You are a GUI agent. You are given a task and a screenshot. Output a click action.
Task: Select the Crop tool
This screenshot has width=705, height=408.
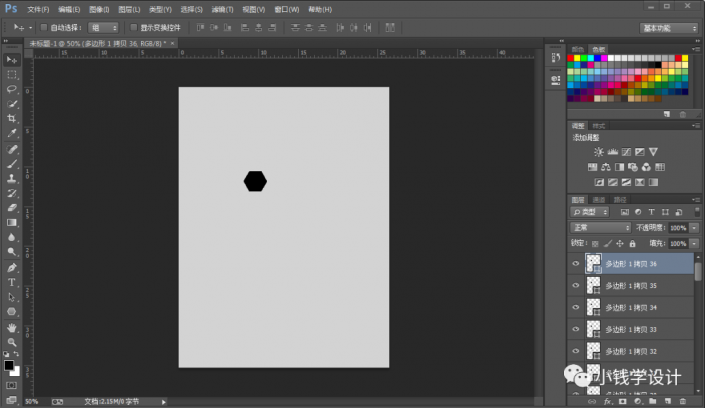[x=12, y=118]
